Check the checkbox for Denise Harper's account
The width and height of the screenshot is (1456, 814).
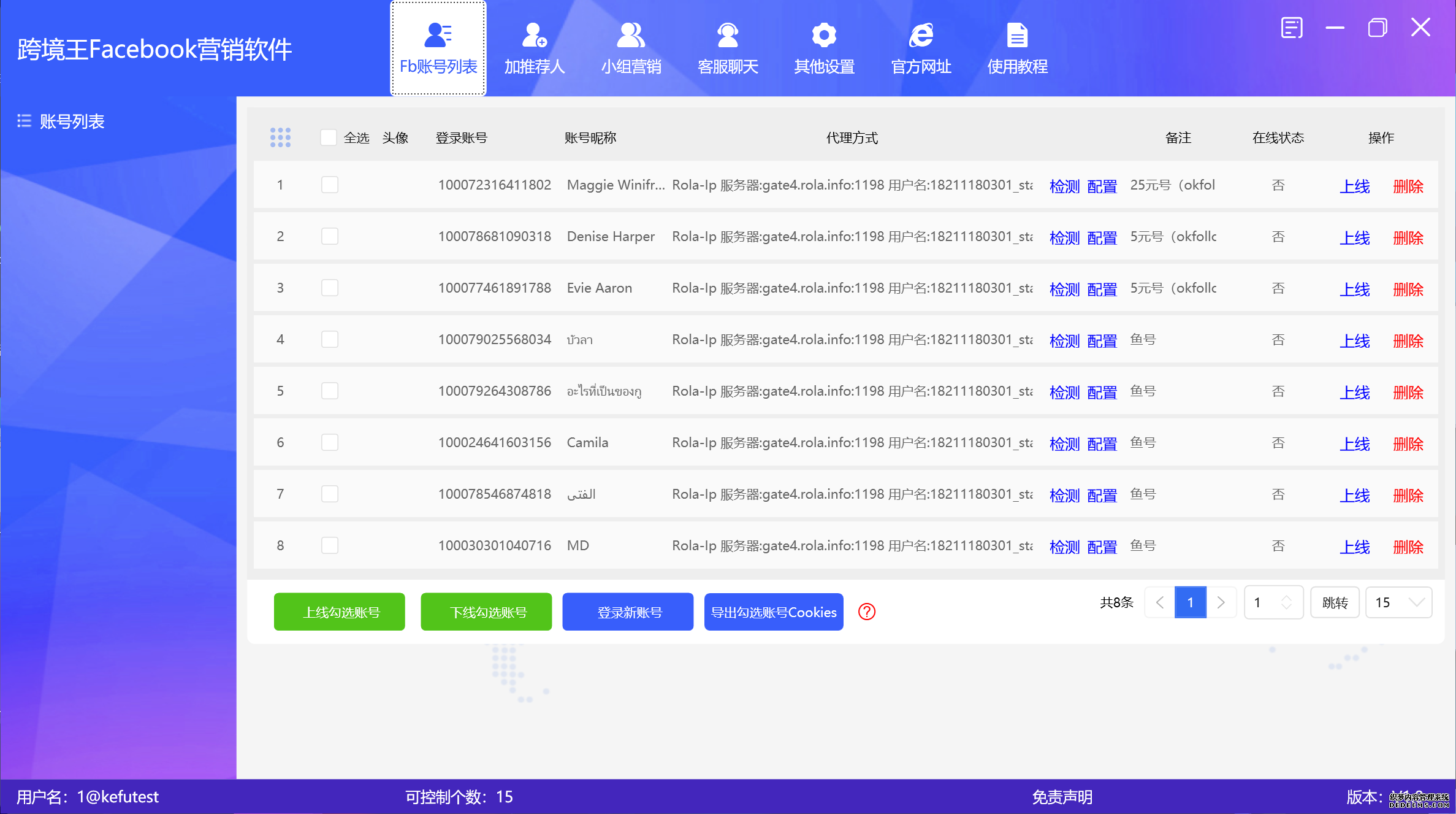[329, 236]
